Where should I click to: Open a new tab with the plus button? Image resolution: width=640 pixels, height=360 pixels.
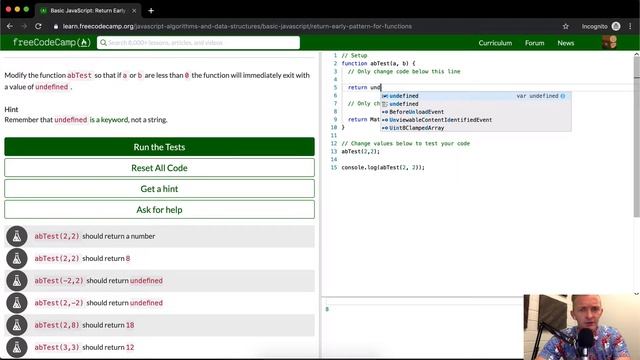coord(151,11)
